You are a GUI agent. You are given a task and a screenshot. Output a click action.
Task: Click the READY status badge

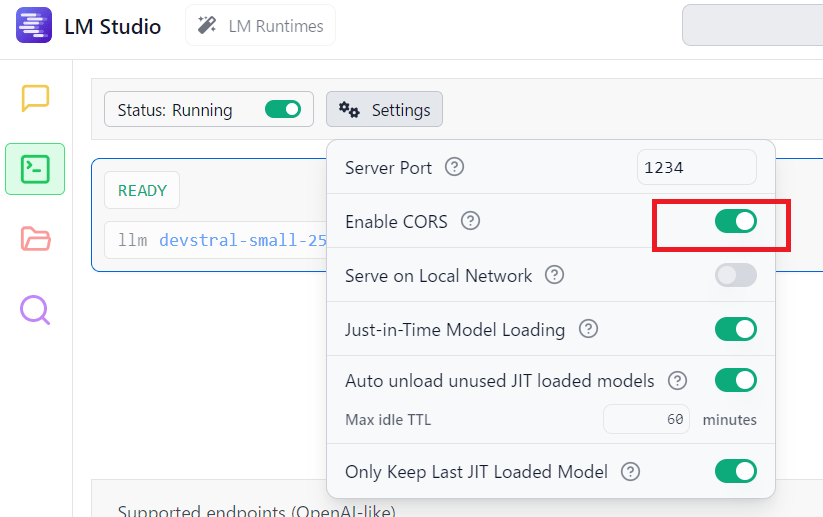142,190
